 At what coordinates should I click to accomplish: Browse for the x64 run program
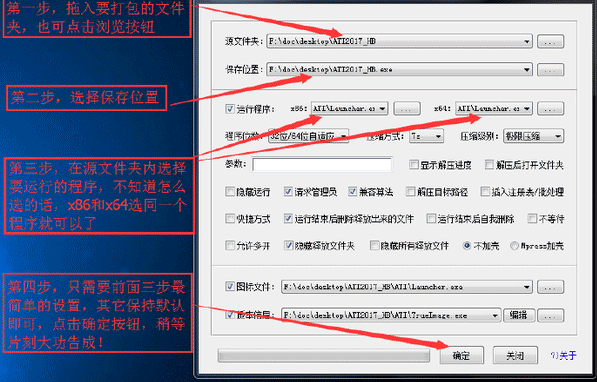550,109
